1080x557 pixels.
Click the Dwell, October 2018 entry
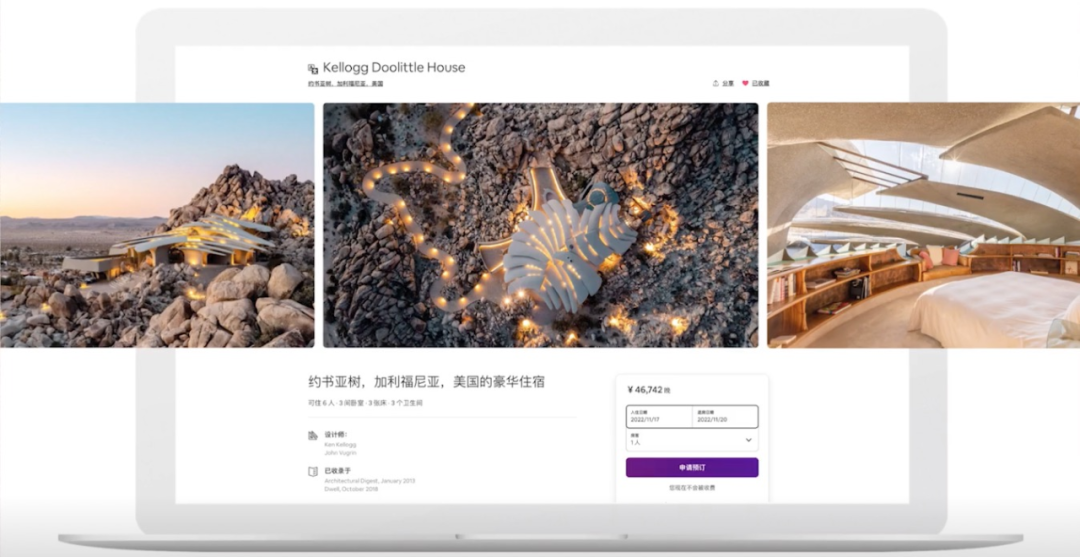[x=351, y=489]
